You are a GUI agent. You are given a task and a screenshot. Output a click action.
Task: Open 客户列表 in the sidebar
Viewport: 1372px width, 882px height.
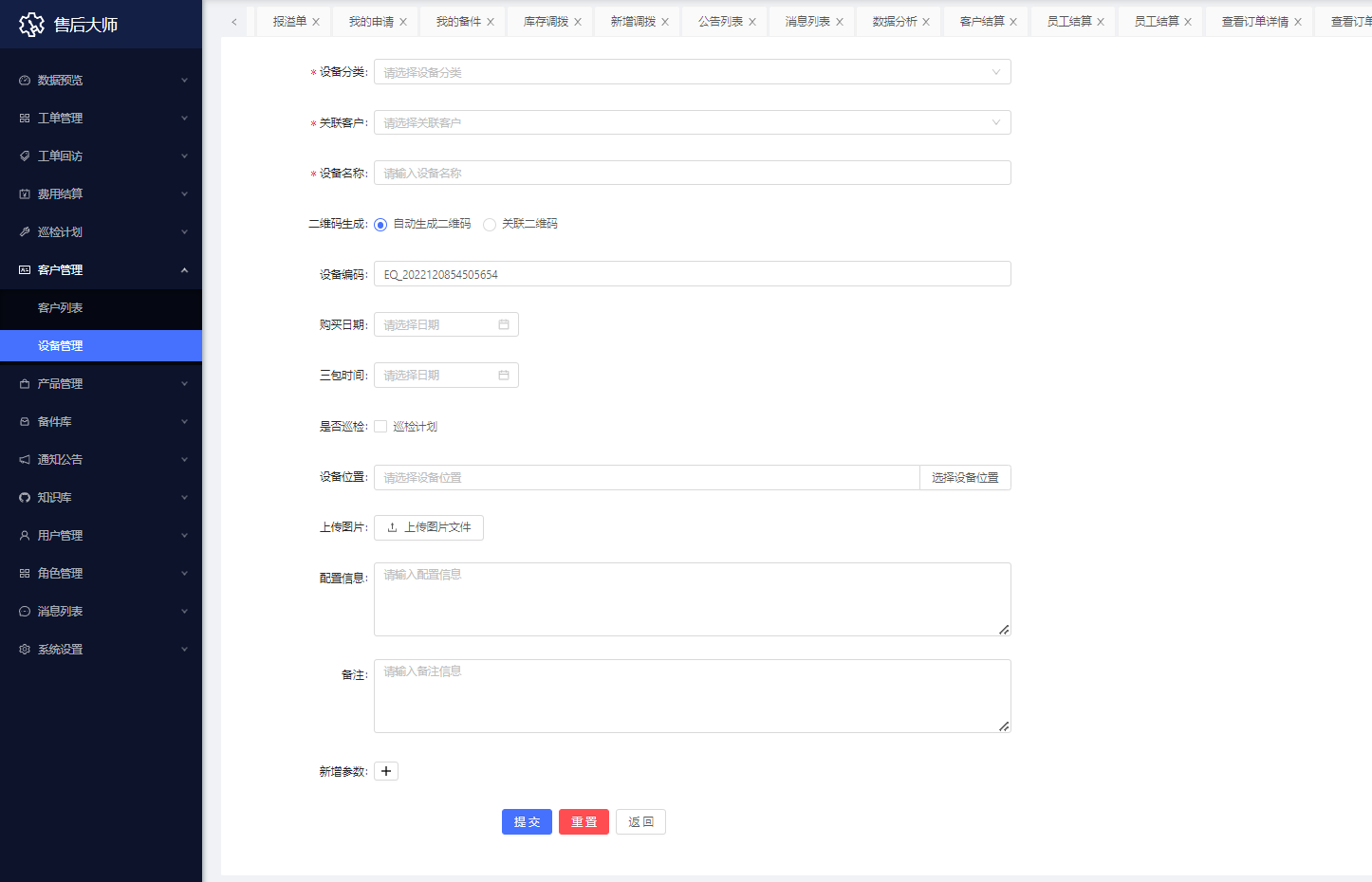coord(61,308)
